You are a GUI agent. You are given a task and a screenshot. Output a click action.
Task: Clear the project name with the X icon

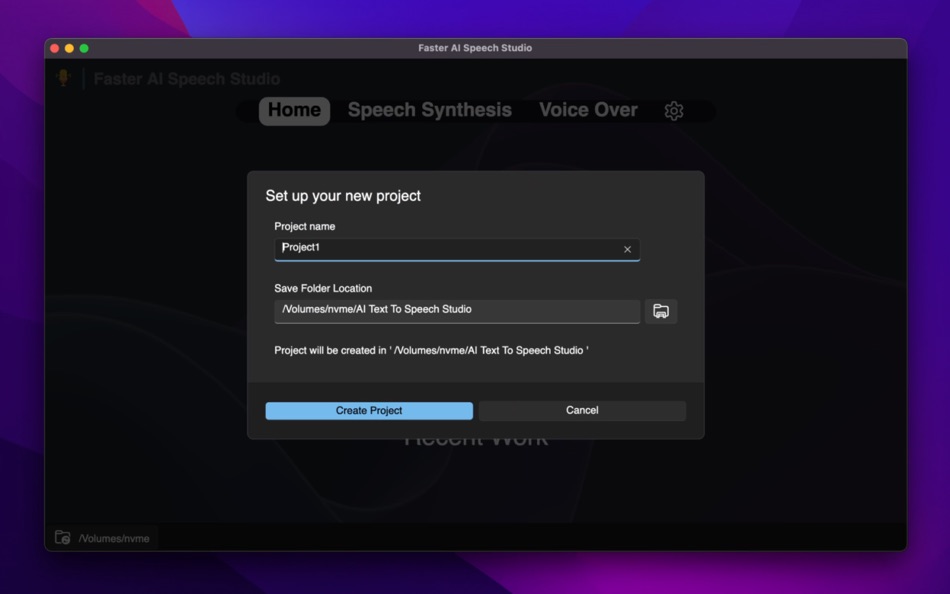click(628, 249)
